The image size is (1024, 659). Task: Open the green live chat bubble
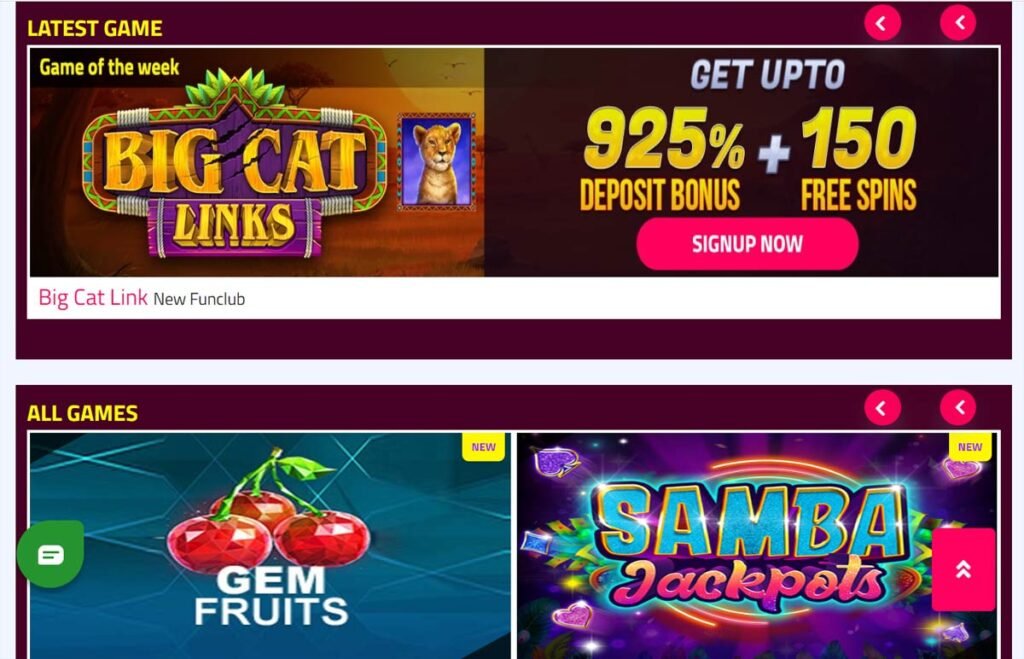pos(50,554)
